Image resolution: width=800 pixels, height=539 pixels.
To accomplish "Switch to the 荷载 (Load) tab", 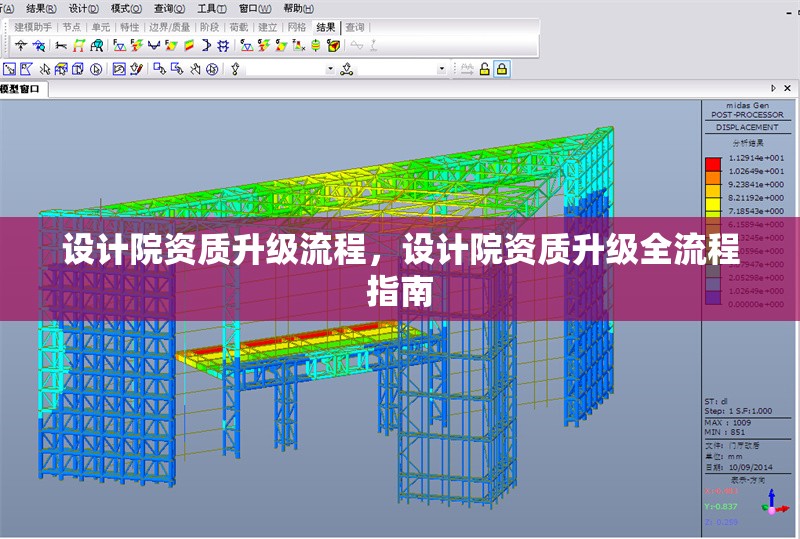I will point(238,27).
